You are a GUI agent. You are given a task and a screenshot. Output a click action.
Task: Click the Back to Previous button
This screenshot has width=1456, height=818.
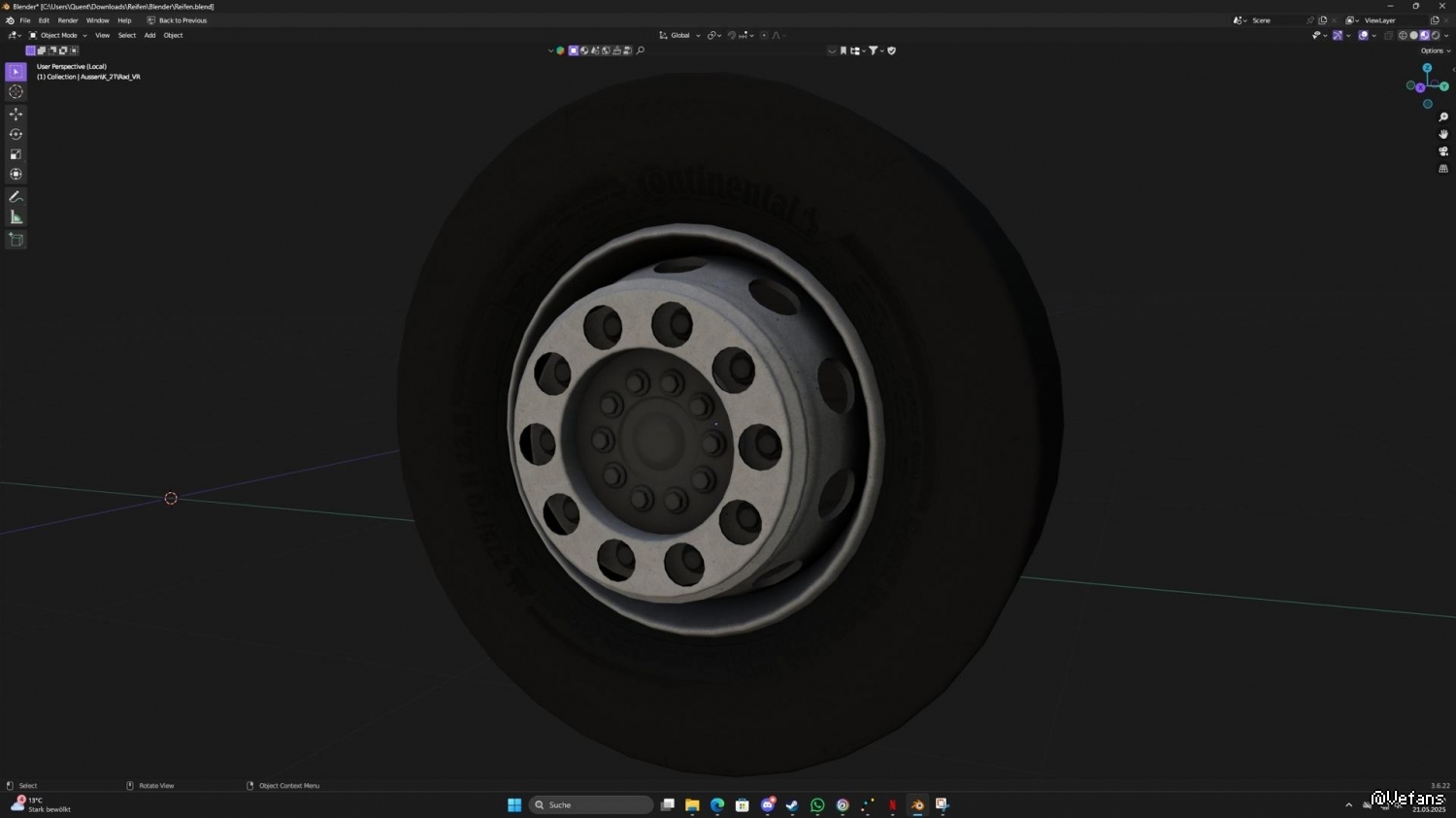178,20
